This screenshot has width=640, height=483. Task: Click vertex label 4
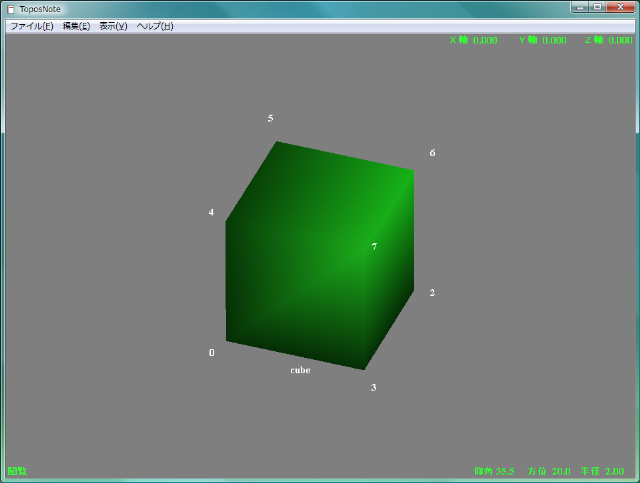(x=211, y=212)
